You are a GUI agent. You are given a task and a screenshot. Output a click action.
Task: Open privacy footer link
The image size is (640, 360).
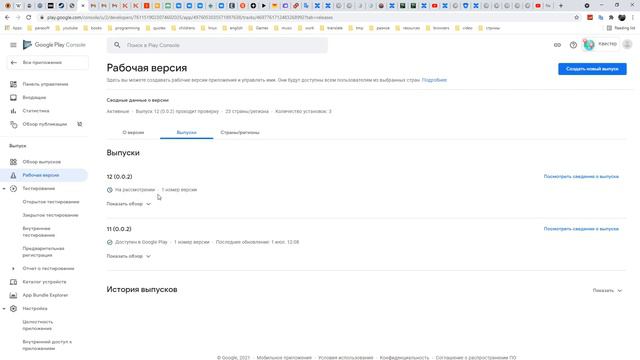point(404,358)
